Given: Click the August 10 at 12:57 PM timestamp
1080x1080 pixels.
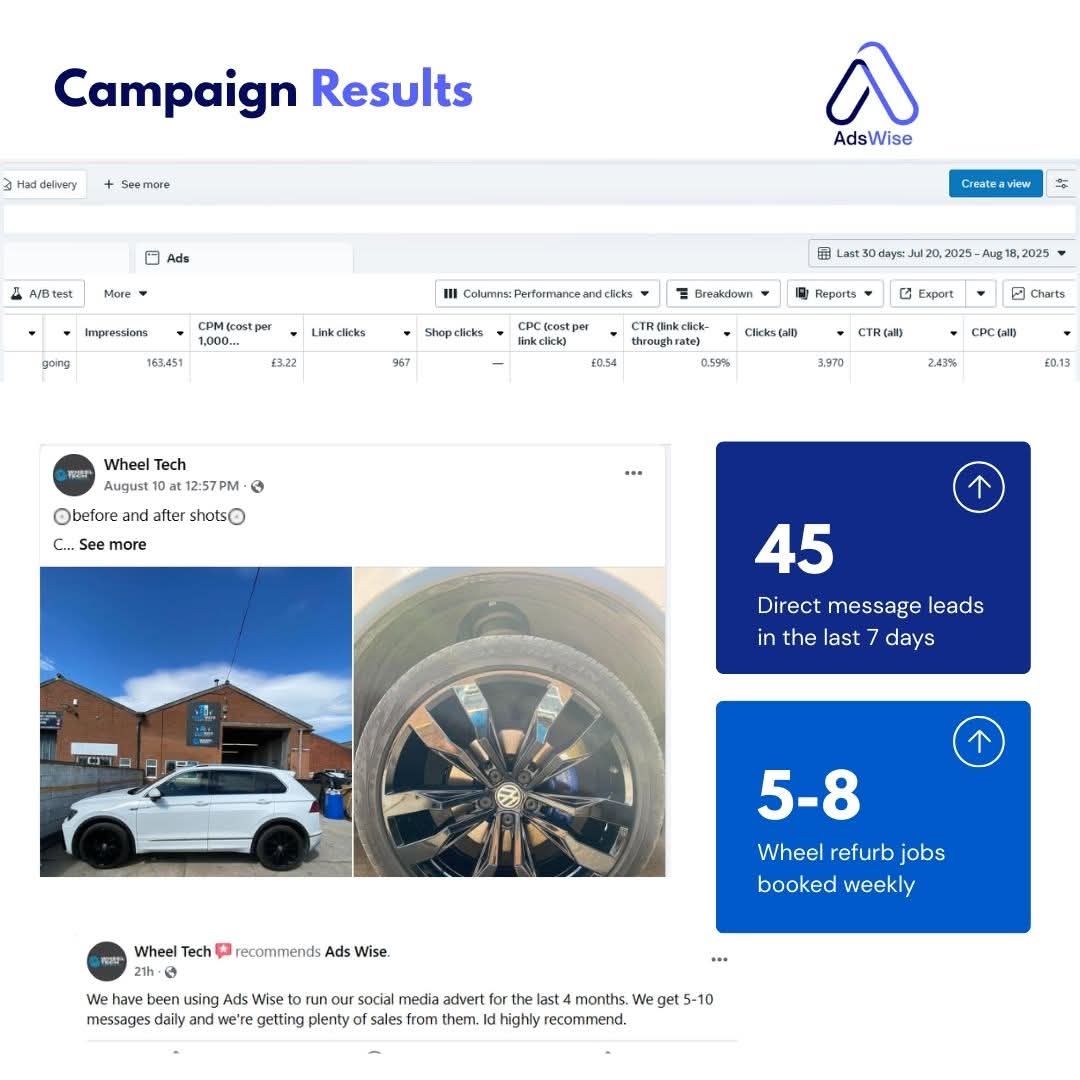Looking at the screenshot, I should [171, 486].
